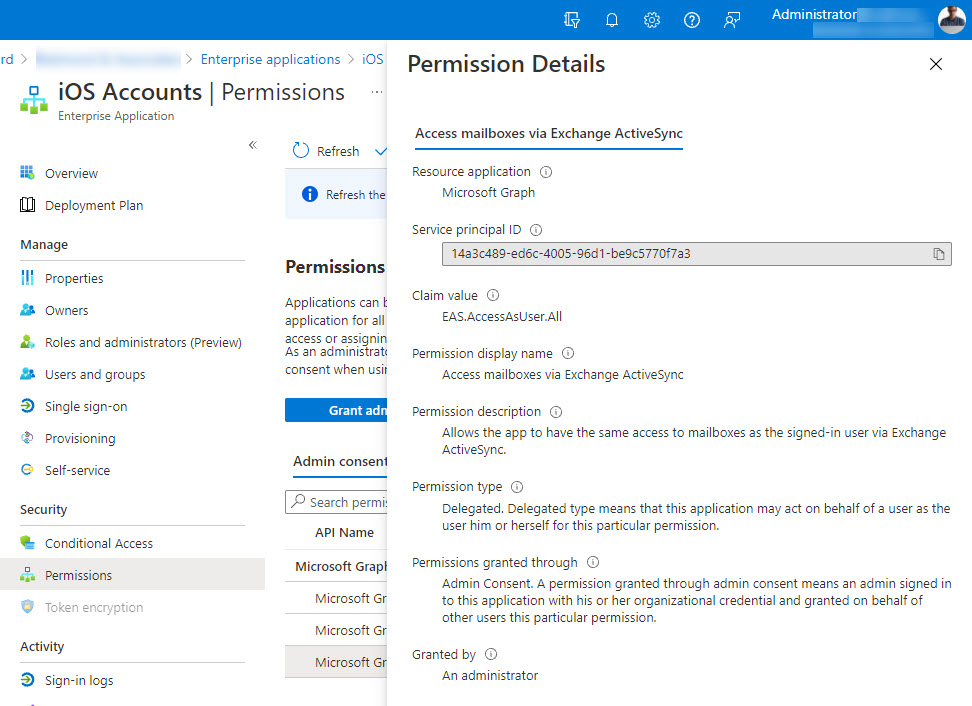Click the Single sign-on icon
Image resolution: width=972 pixels, height=706 pixels.
(x=27, y=406)
